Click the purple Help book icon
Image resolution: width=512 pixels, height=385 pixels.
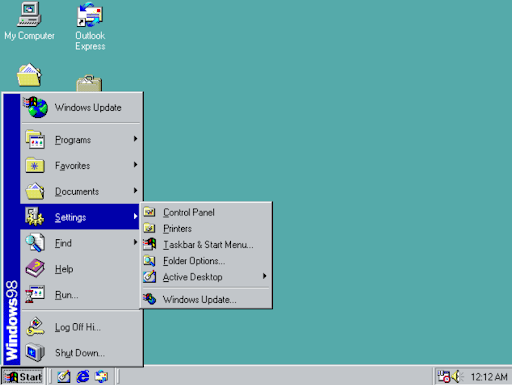click(35, 268)
